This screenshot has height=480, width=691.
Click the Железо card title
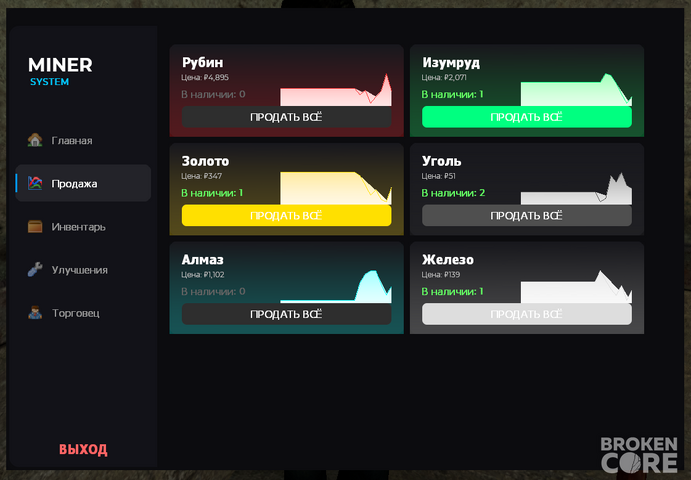coord(448,260)
